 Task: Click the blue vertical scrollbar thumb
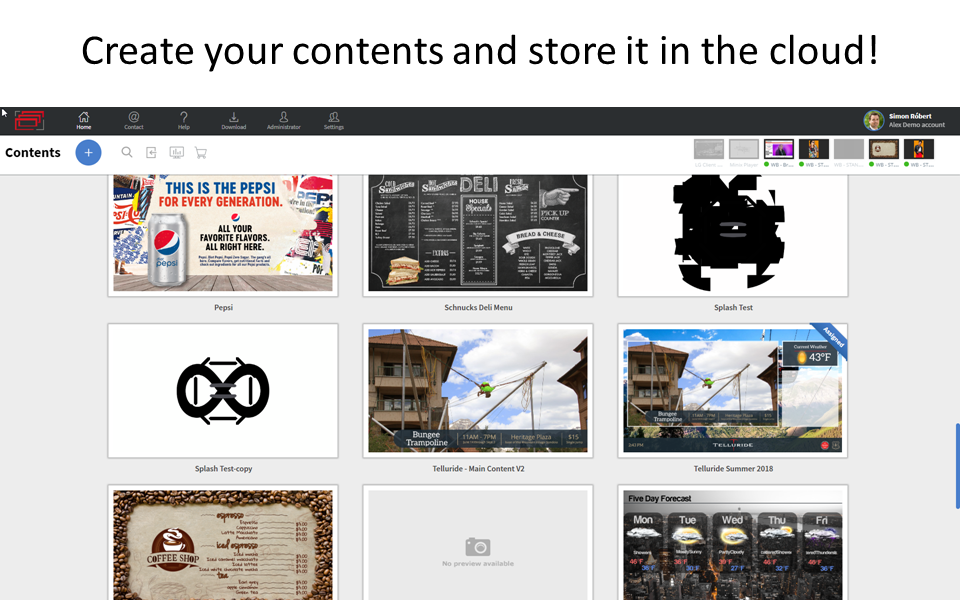[x=957, y=465]
